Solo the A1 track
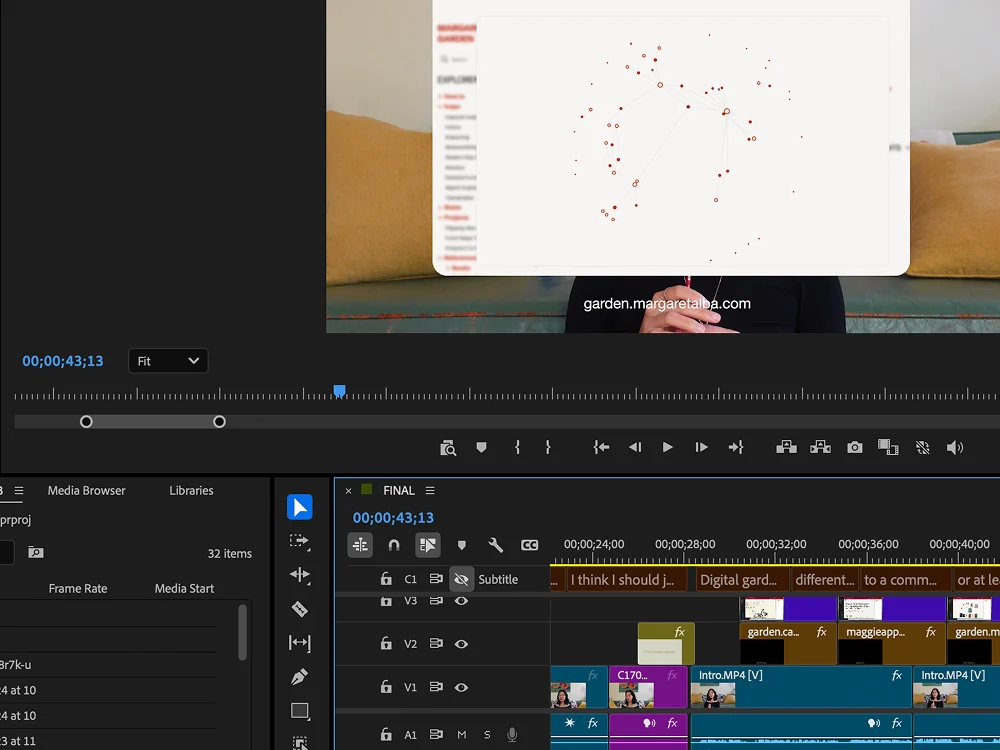This screenshot has width=1000, height=750. tap(487, 735)
